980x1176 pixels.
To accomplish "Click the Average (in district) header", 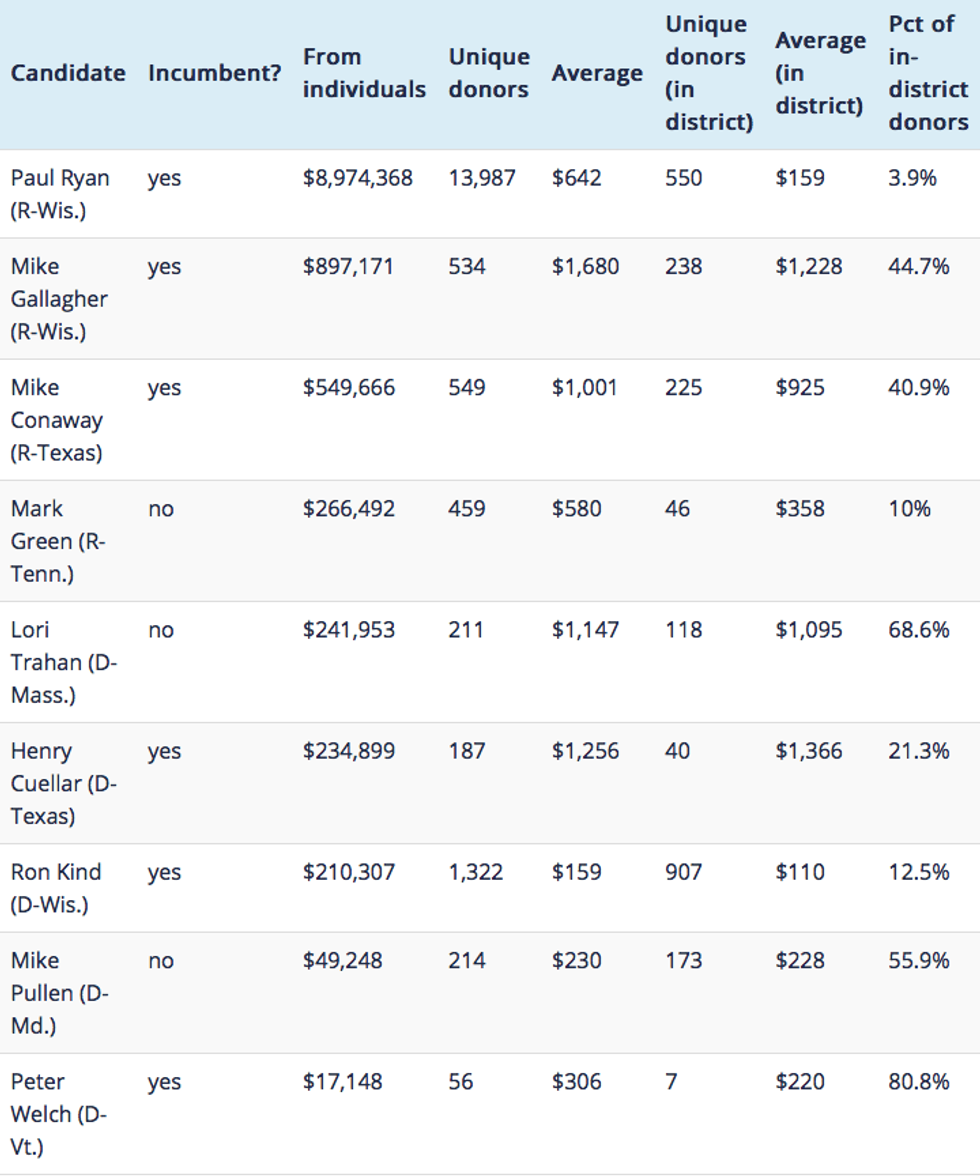I will pos(819,73).
